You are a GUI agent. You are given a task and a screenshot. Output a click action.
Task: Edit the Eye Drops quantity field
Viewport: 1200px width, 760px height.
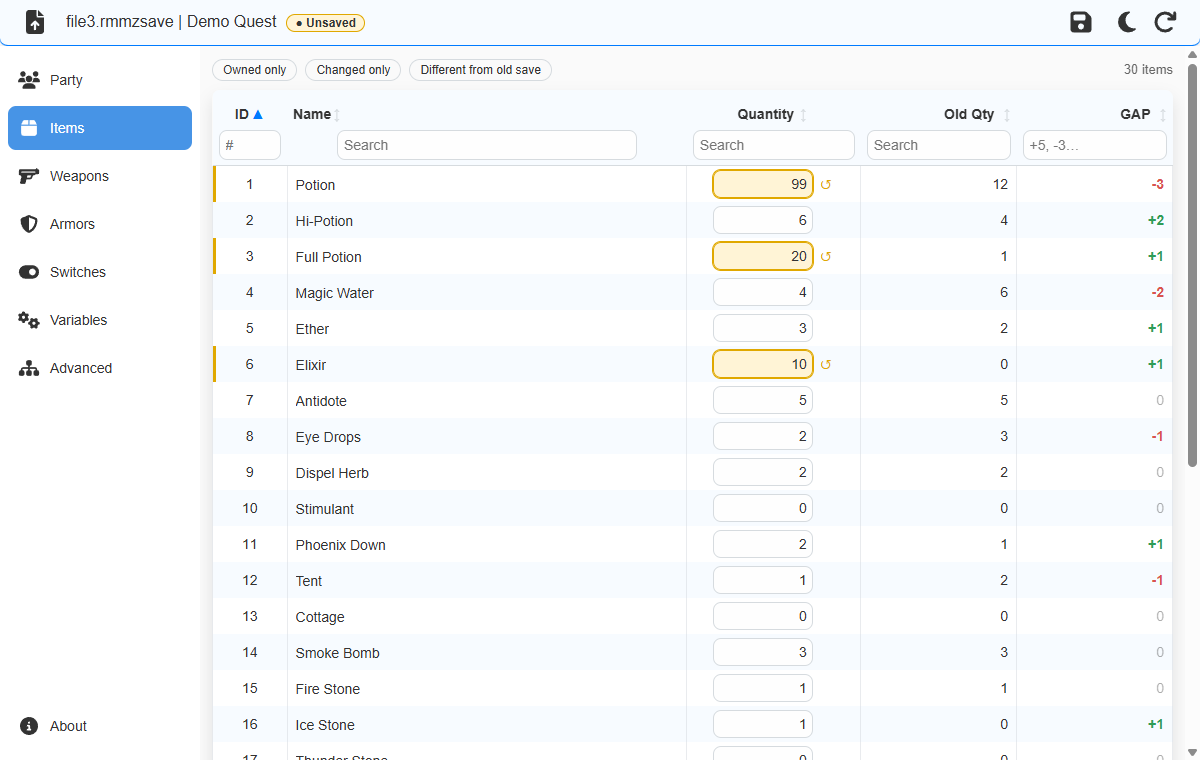pos(763,436)
